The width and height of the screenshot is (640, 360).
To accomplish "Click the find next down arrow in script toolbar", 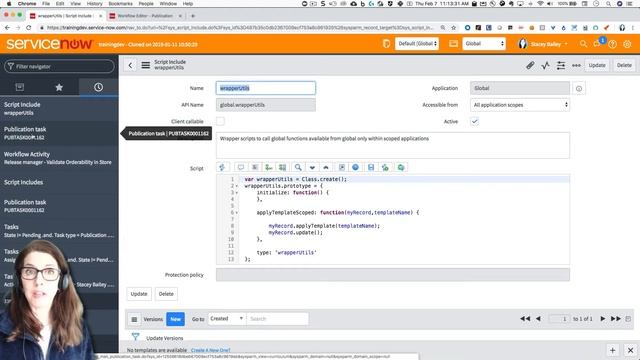I will pyautogui.click(x=312, y=167).
